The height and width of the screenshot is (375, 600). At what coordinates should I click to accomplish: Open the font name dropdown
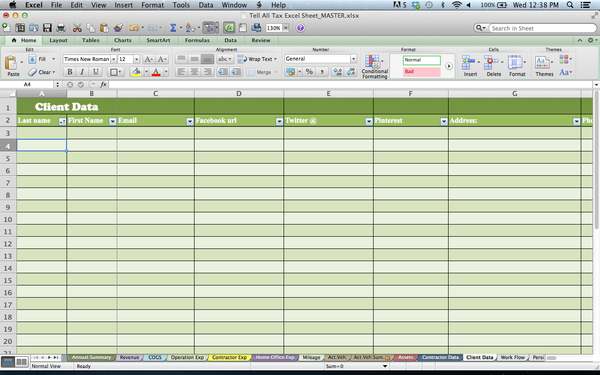[x=114, y=59]
